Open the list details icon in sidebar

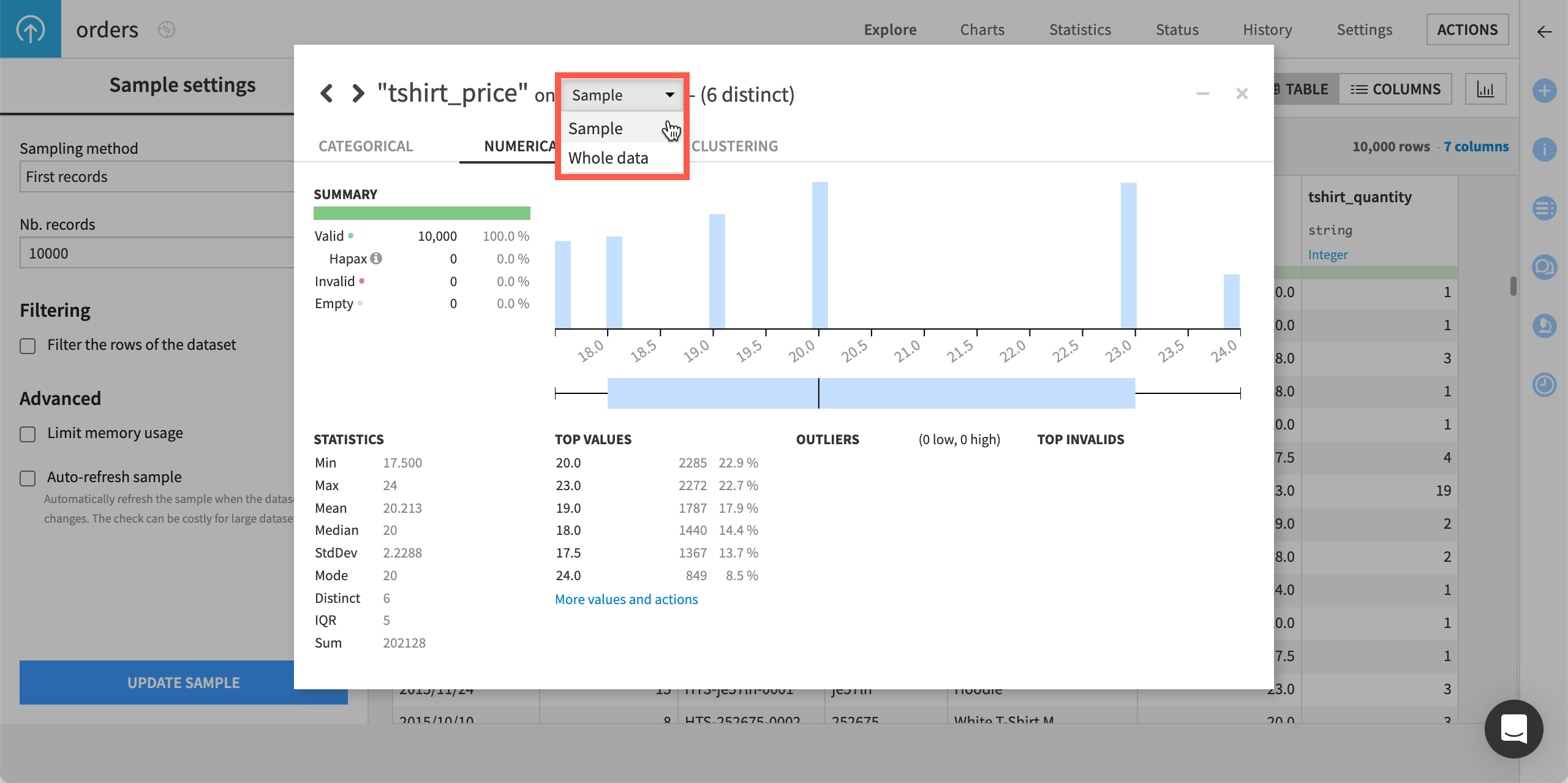click(x=1544, y=208)
